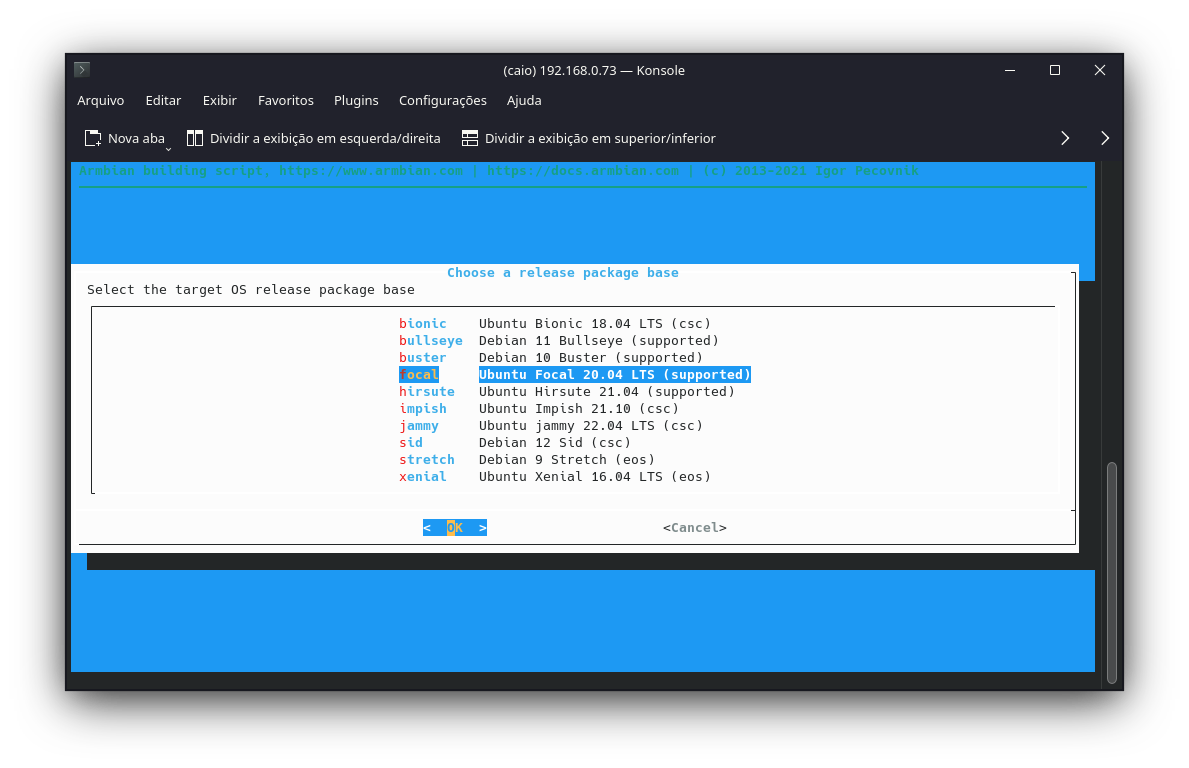
Task: Select the buster release entry
Action: point(422,358)
